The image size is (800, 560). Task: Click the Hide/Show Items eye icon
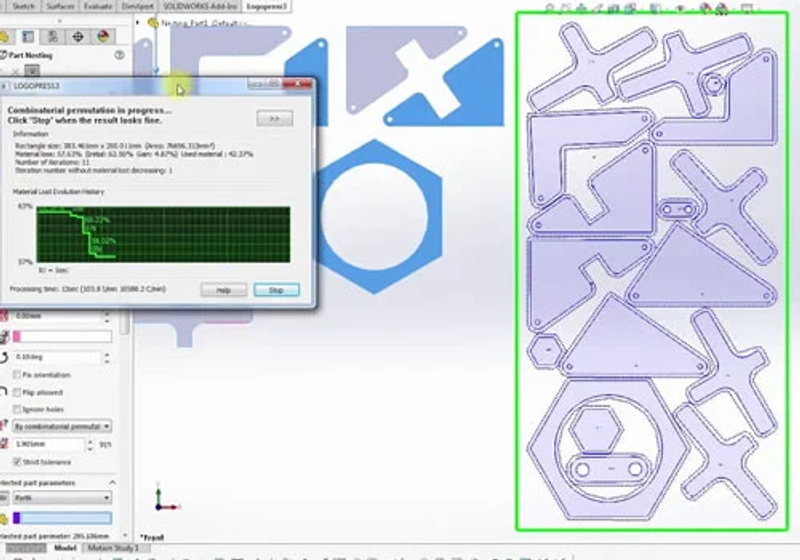click(x=680, y=8)
